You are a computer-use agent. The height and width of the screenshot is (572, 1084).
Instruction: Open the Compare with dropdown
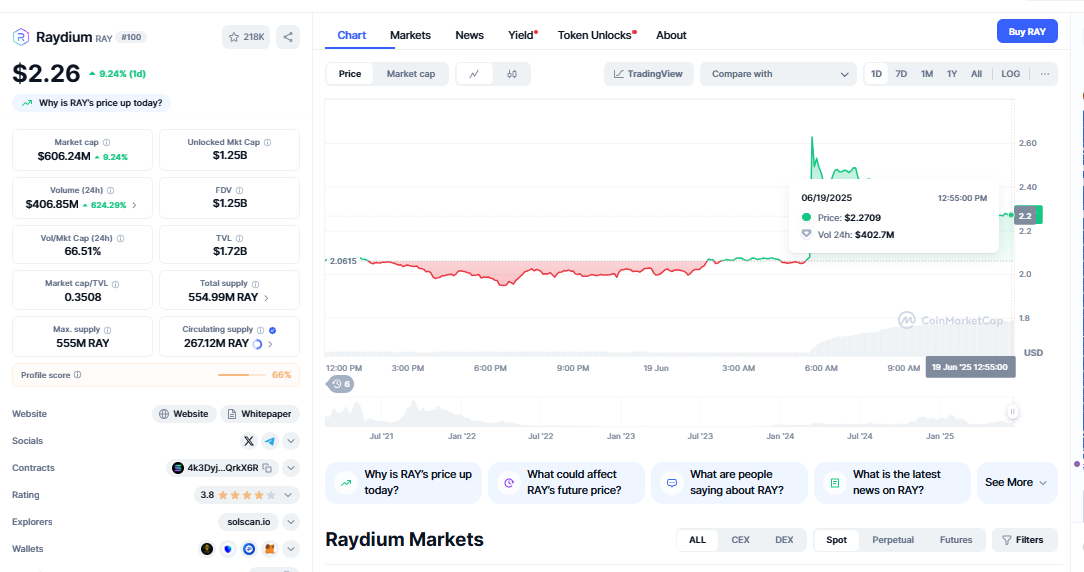click(778, 74)
